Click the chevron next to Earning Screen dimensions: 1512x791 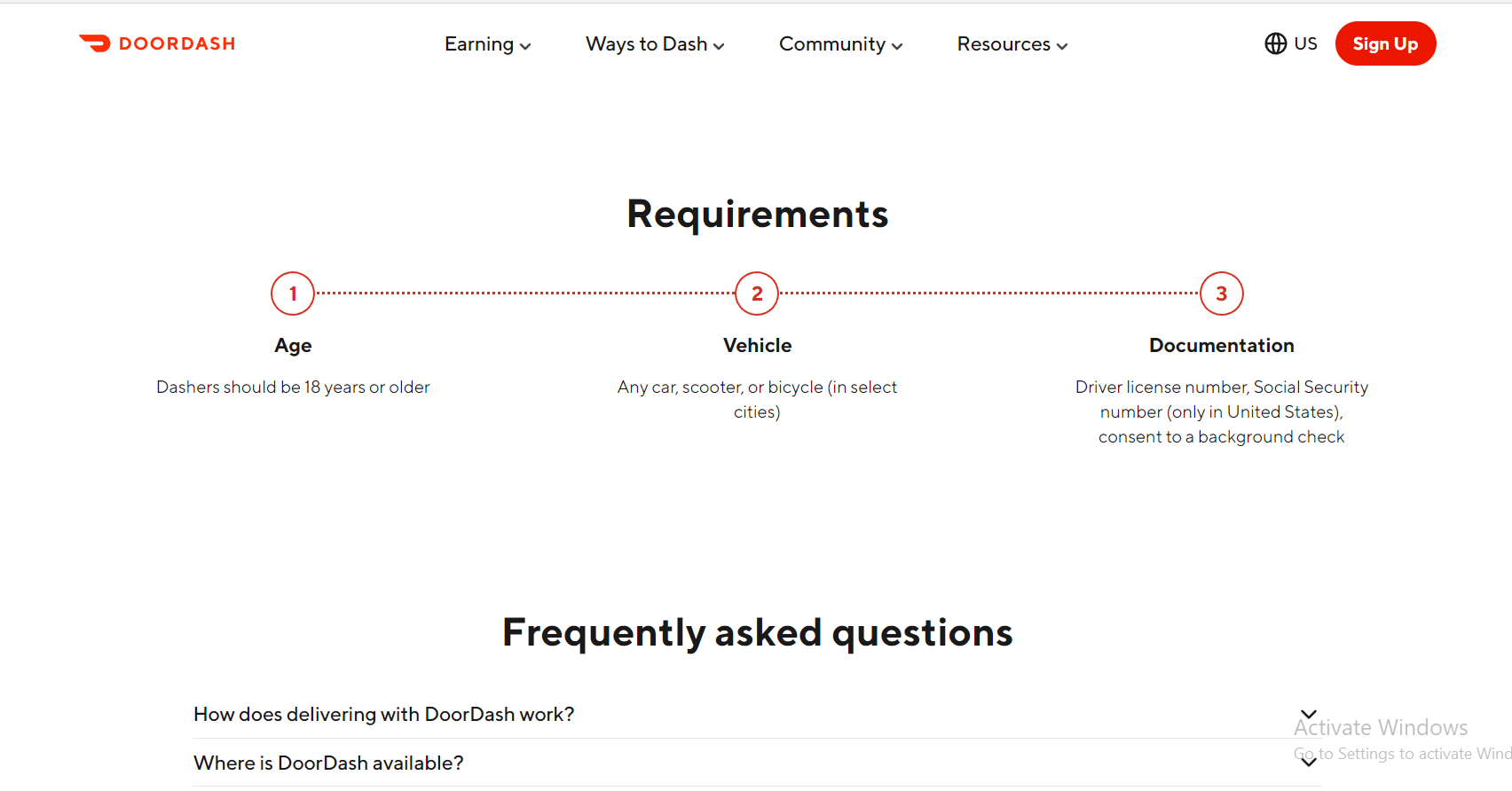click(525, 46)
